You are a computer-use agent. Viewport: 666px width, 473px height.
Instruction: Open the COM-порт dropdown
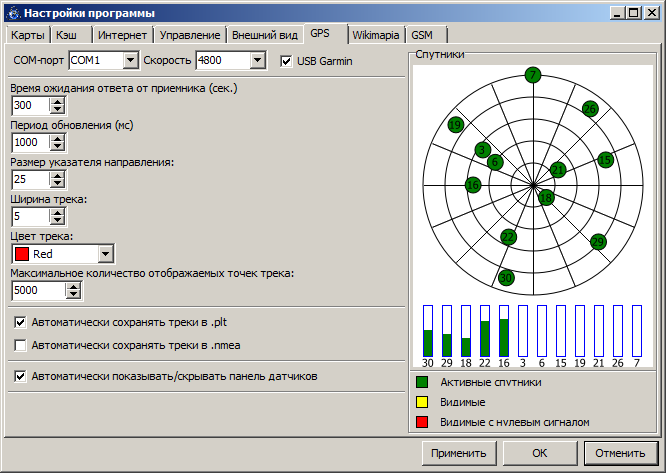coord(130,61)
